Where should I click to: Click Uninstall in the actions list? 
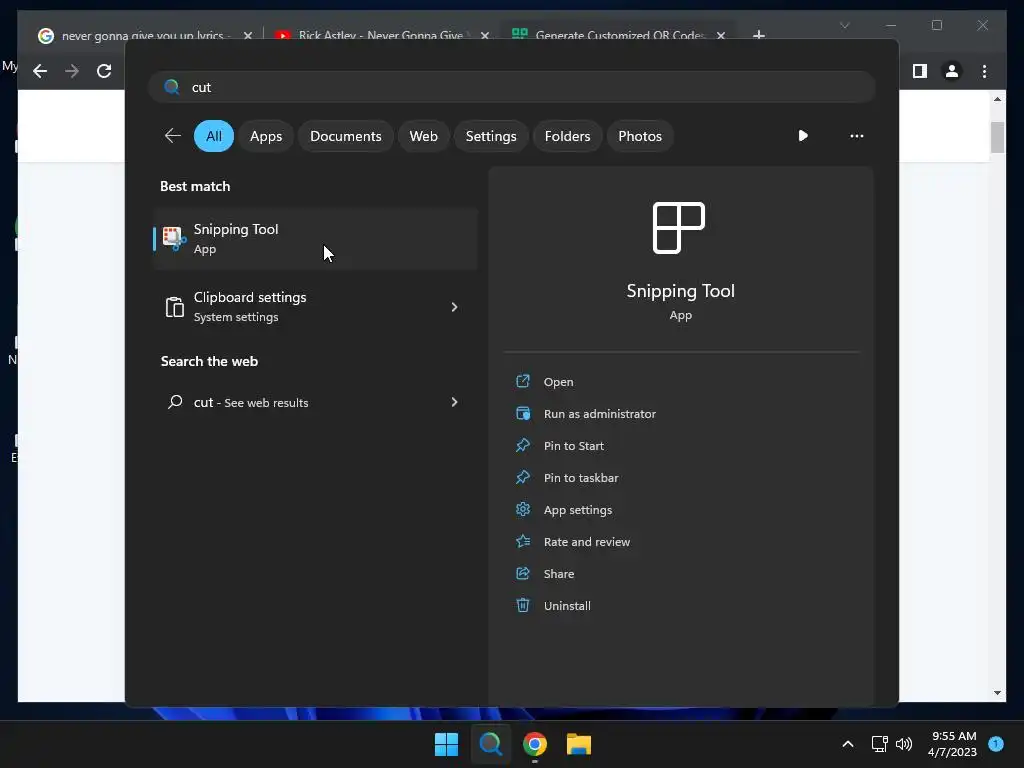tap(567, 606)
